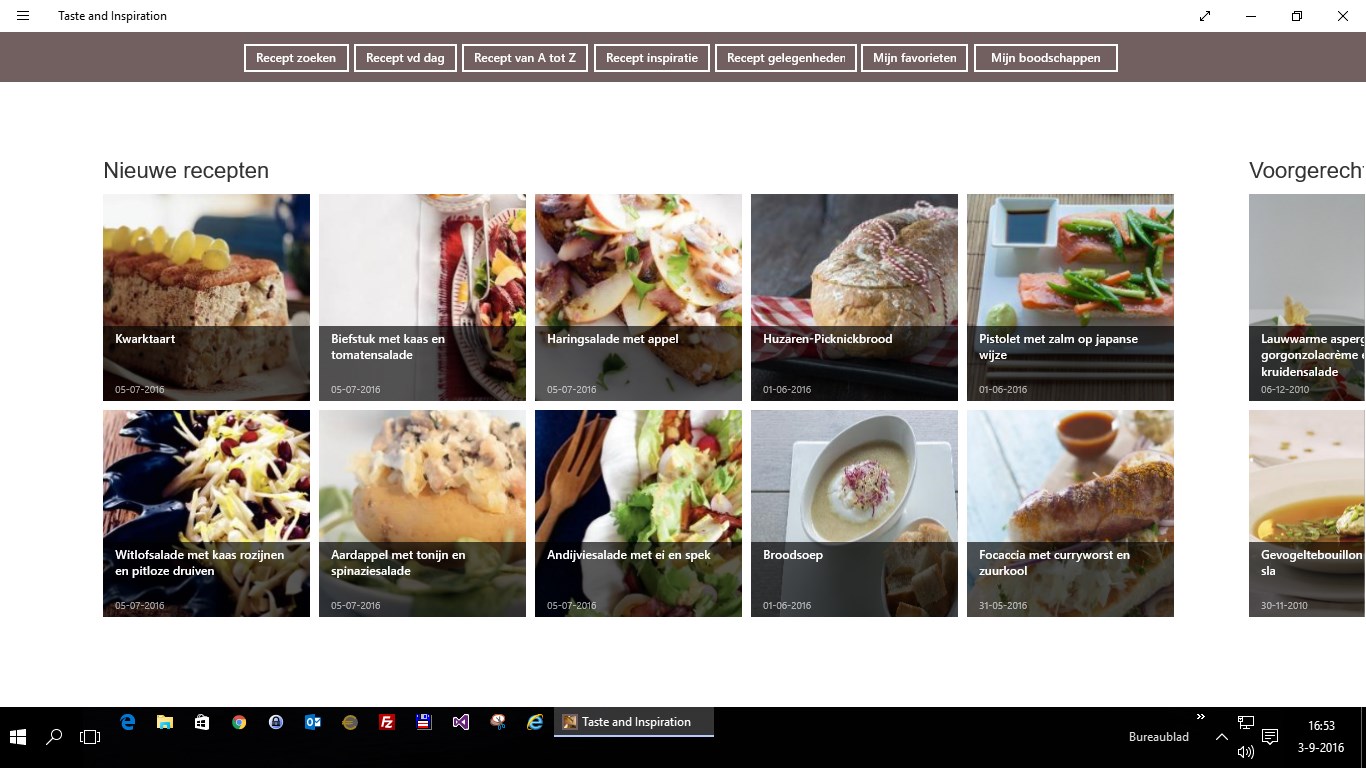This screenshot has height=768, width=1366.
Task: Open Aardappel met tonijn en spinaziesalade
Action: coord(422,513)
